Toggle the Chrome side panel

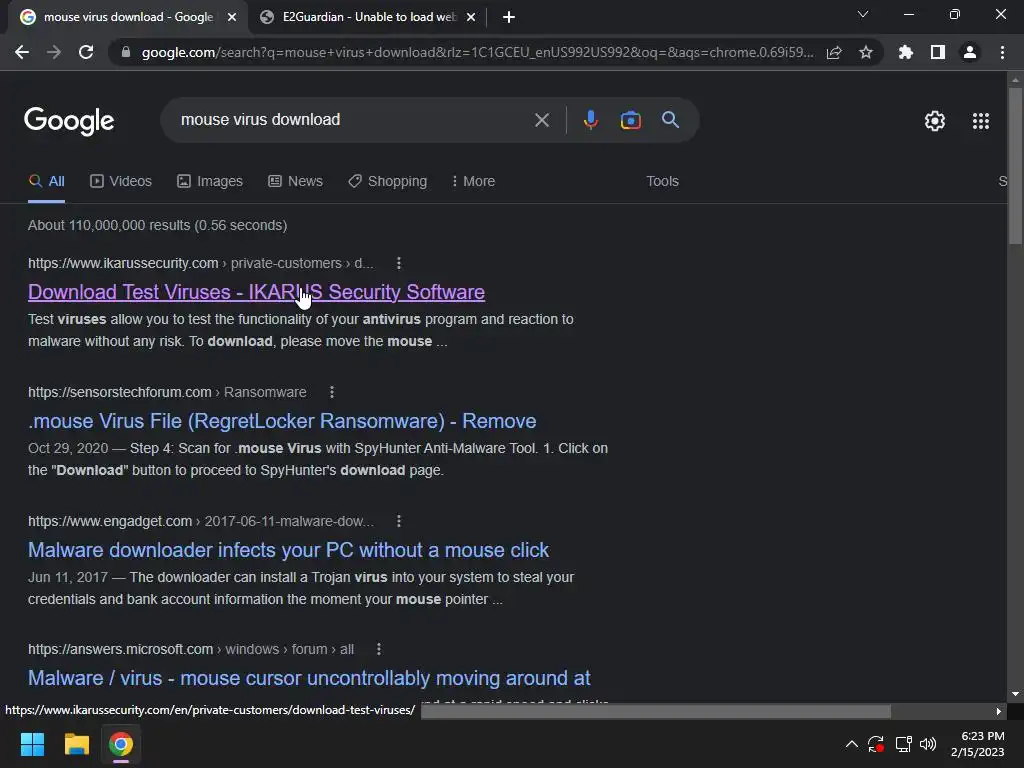point(938,52)
